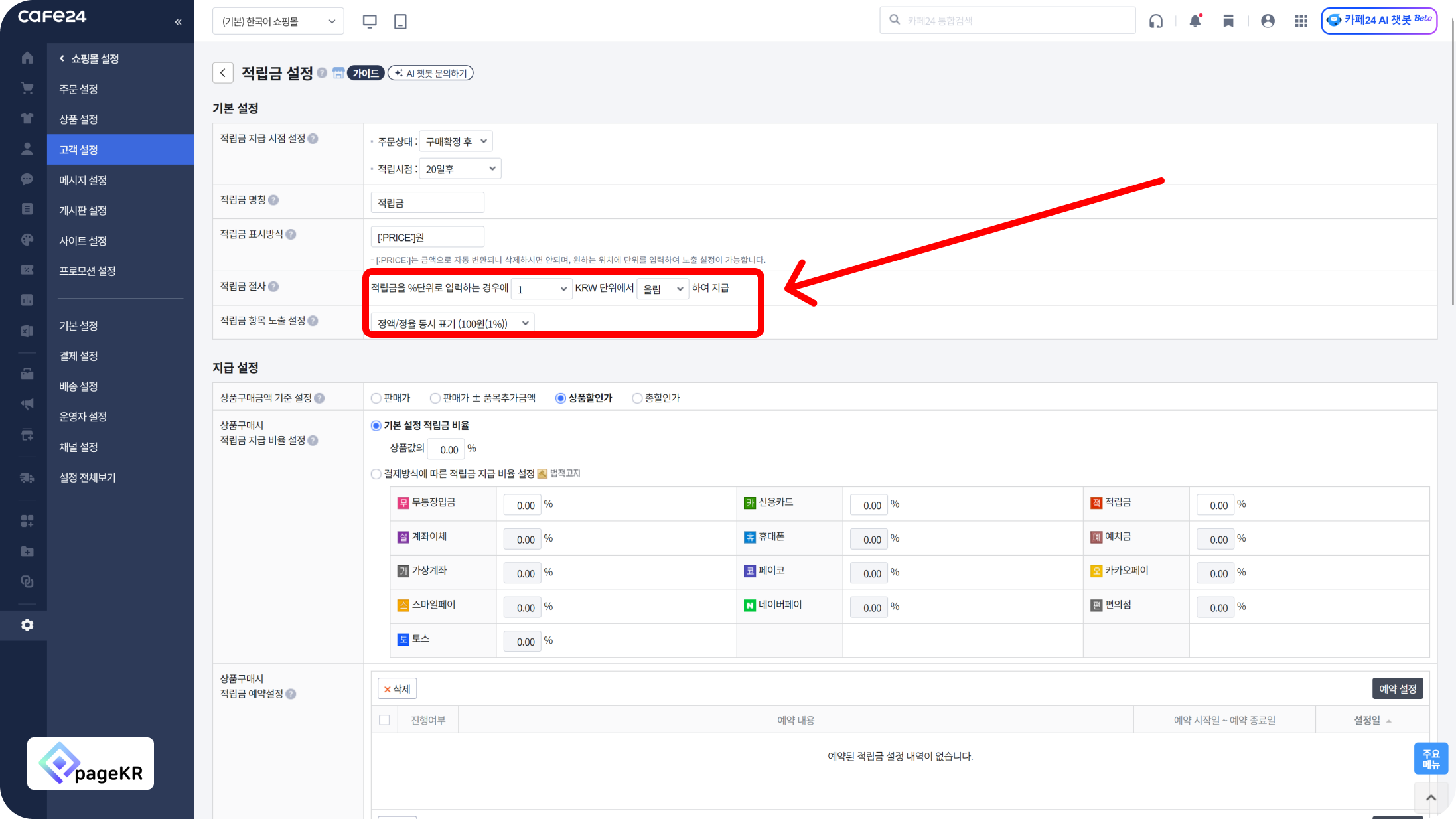Click the apps grid icon in header
Screen dimensions: 1456x819
pyautogui.click(x=1301, y=21)
